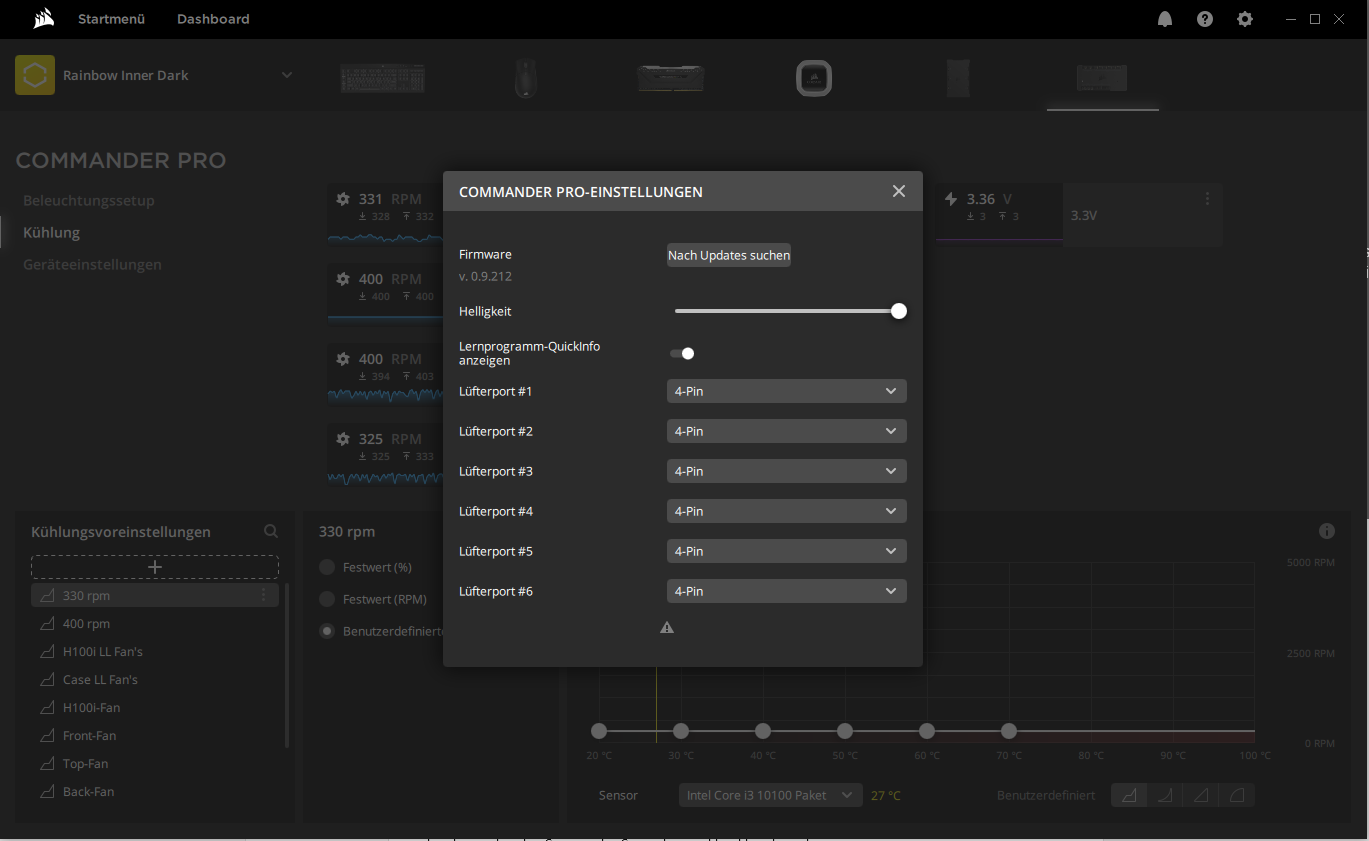The image size is (1369, 841).
Task: Click curve icon beside 400 rpm preset
Action: coord(46,624)
